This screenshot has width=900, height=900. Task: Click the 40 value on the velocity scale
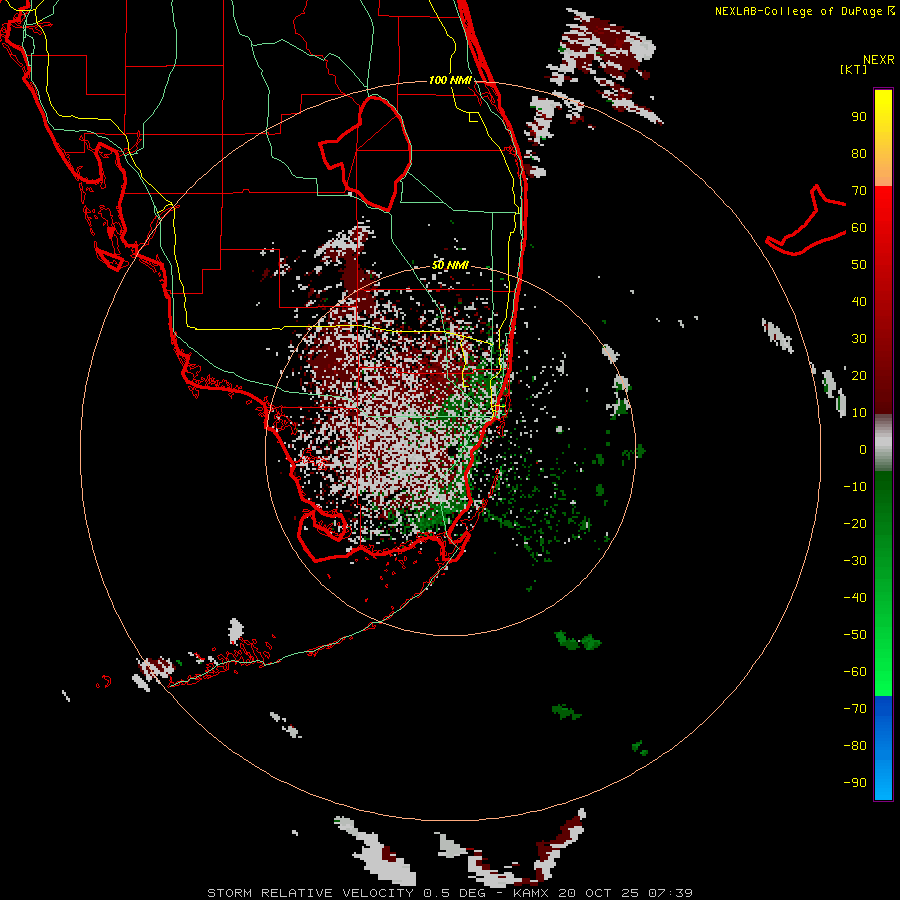[859, 301]
